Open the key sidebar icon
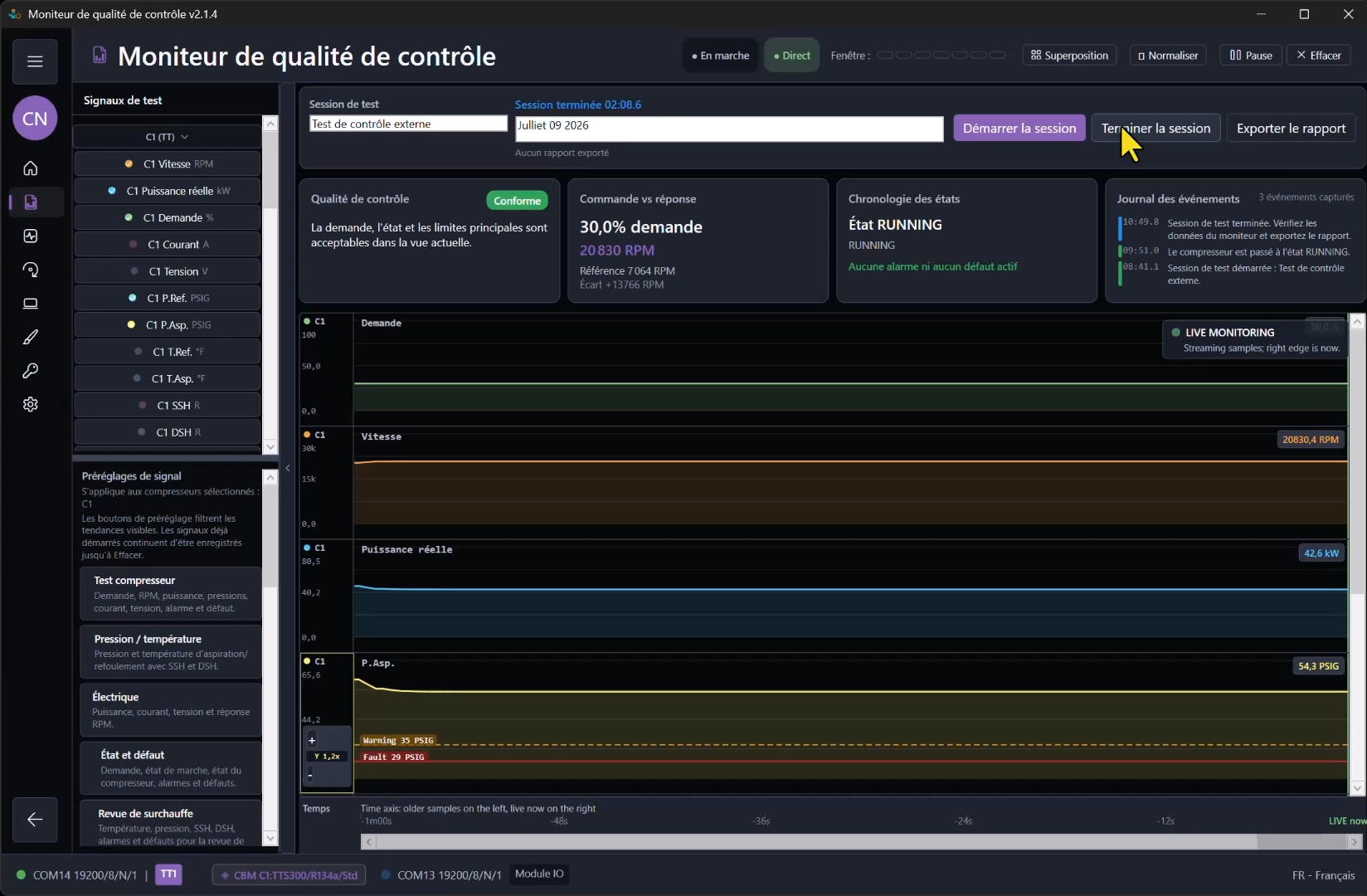 [x=31, y=371]
